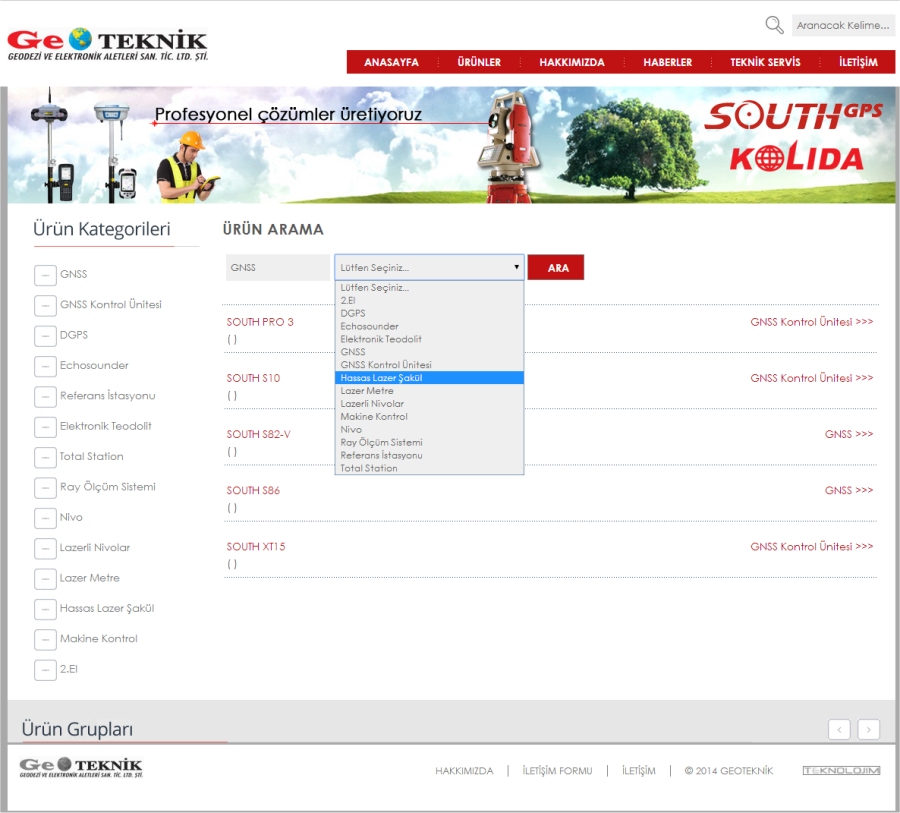Click the GeoTeknik logo in footer
Viewport: 900px width, 813px height.
click(x=81, y=767)
